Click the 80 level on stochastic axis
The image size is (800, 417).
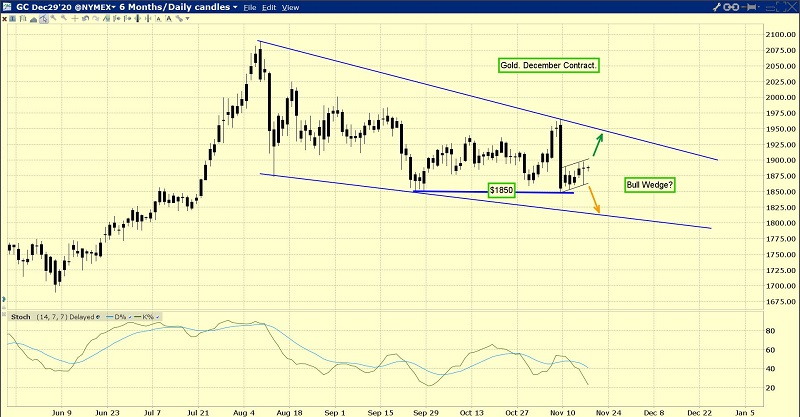pyautogui.click(x=770, y=331)
